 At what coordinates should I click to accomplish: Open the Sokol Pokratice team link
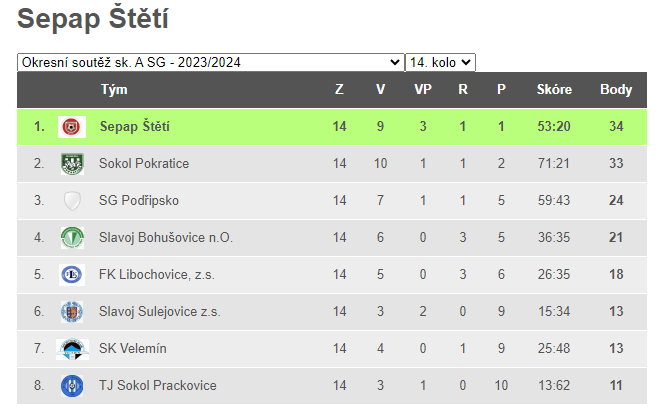pos(144,163)
